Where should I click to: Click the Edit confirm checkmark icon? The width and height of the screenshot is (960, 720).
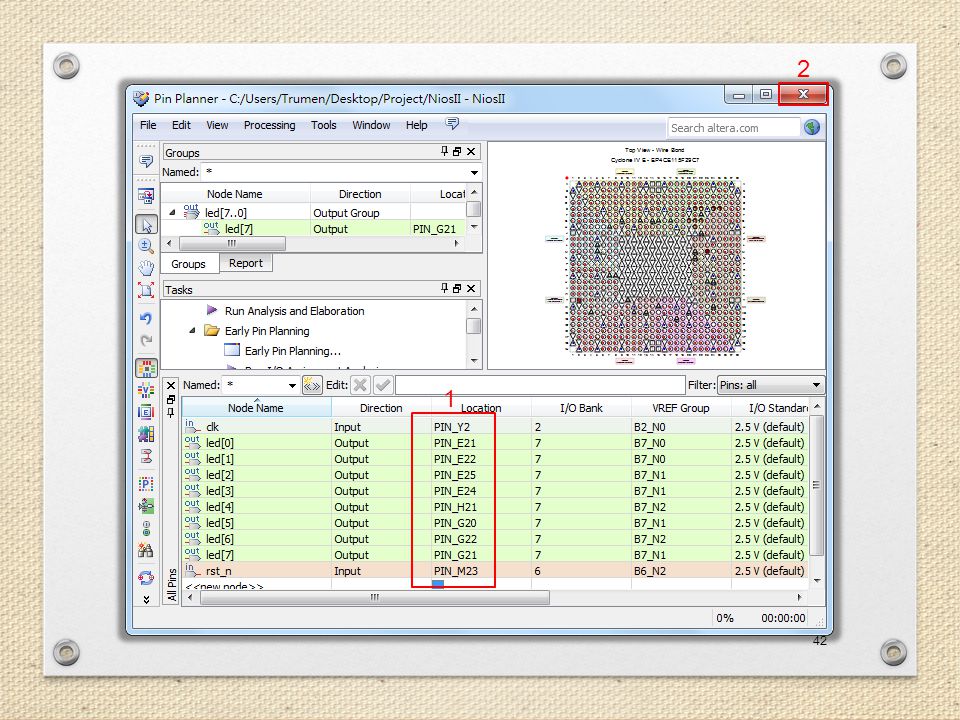[x=383, y=385]
